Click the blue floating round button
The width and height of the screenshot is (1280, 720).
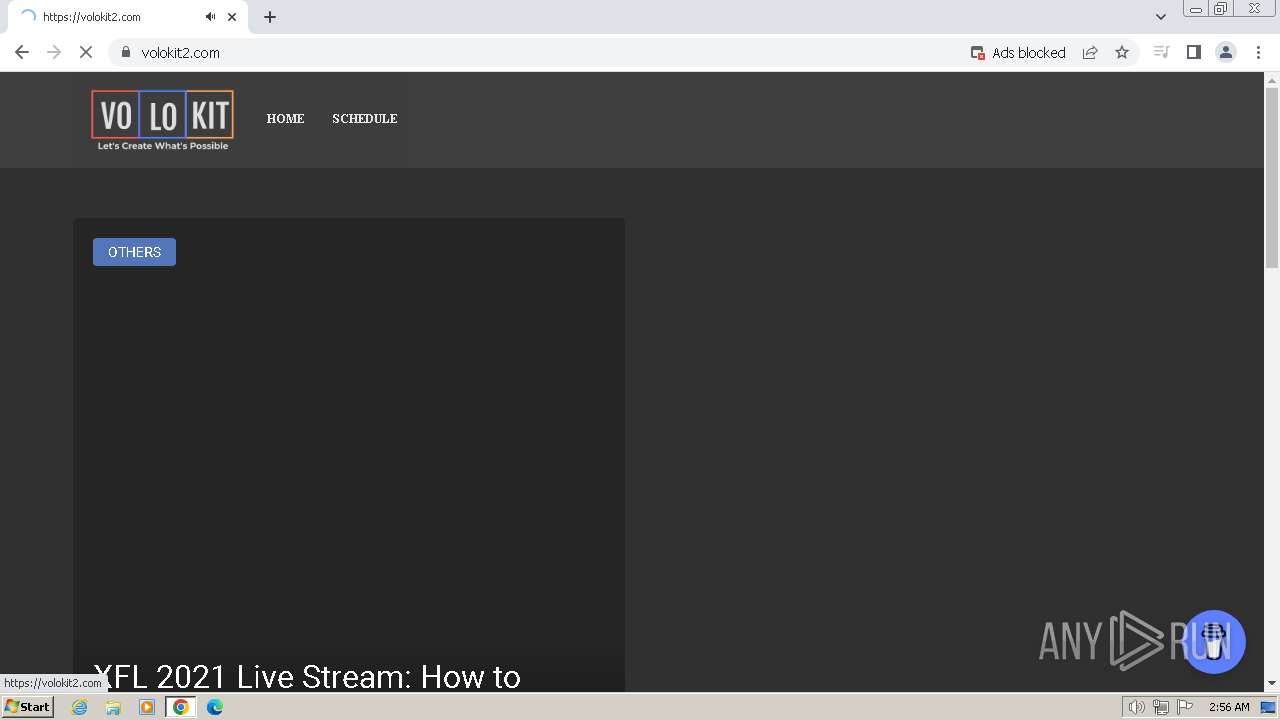point(1214,642)
